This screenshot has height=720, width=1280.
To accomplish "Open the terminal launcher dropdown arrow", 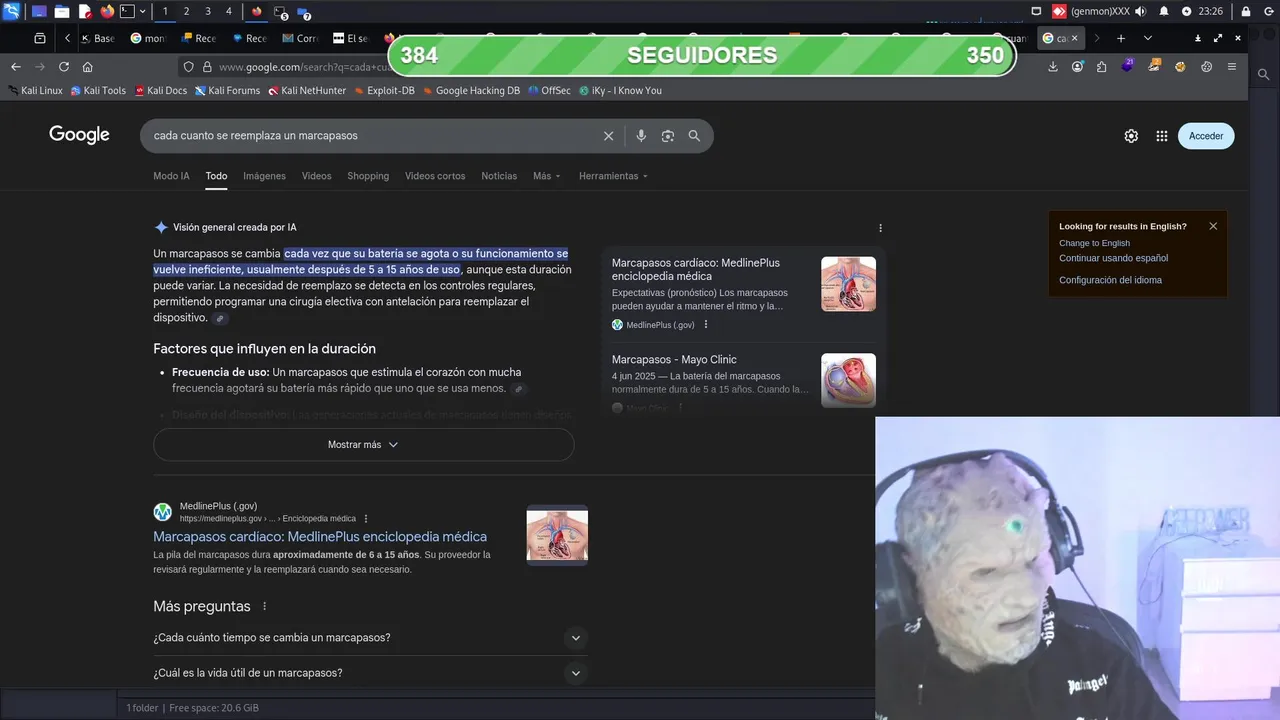I will 142,11.
